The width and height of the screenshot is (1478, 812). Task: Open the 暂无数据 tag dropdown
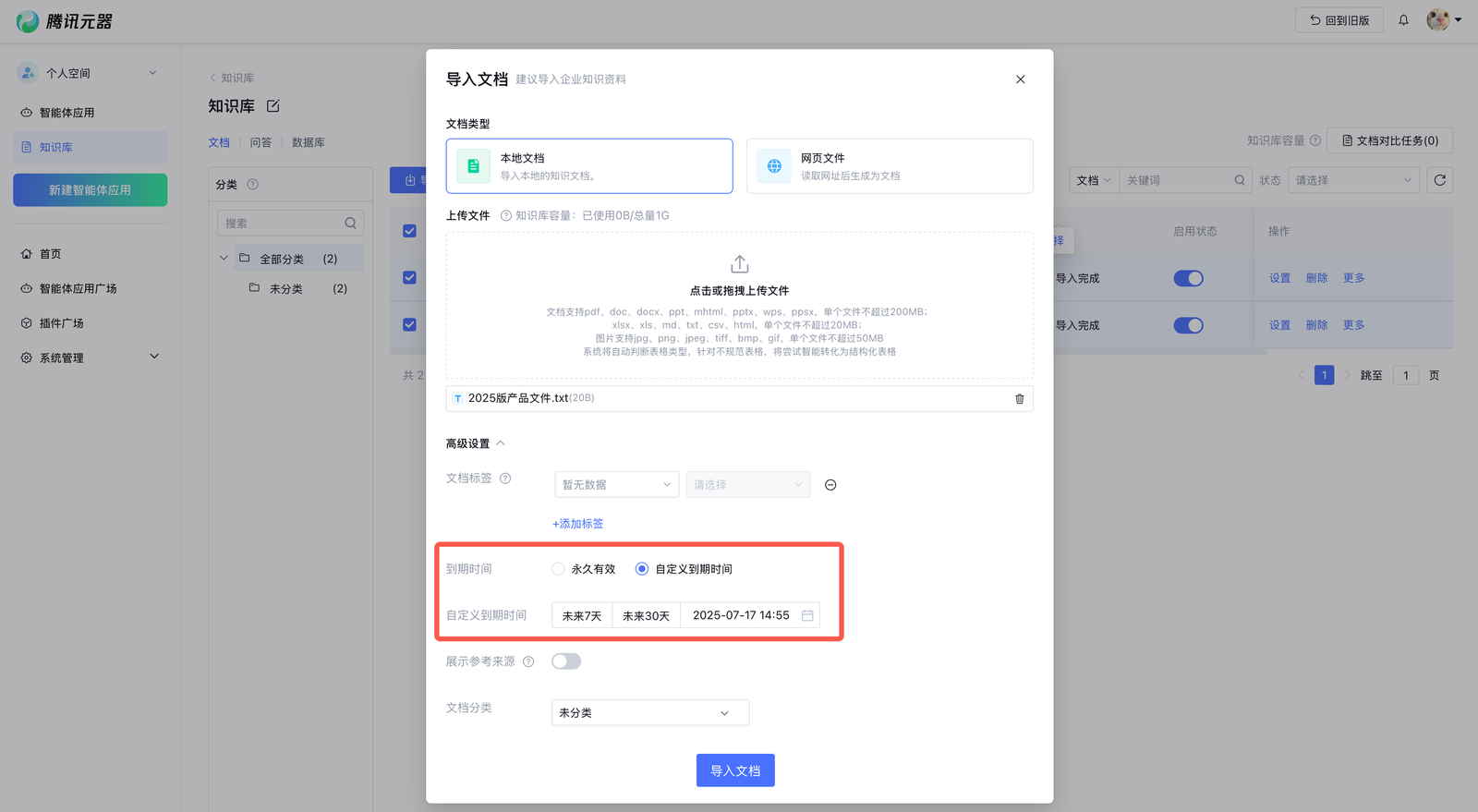[x=616, y=485]
